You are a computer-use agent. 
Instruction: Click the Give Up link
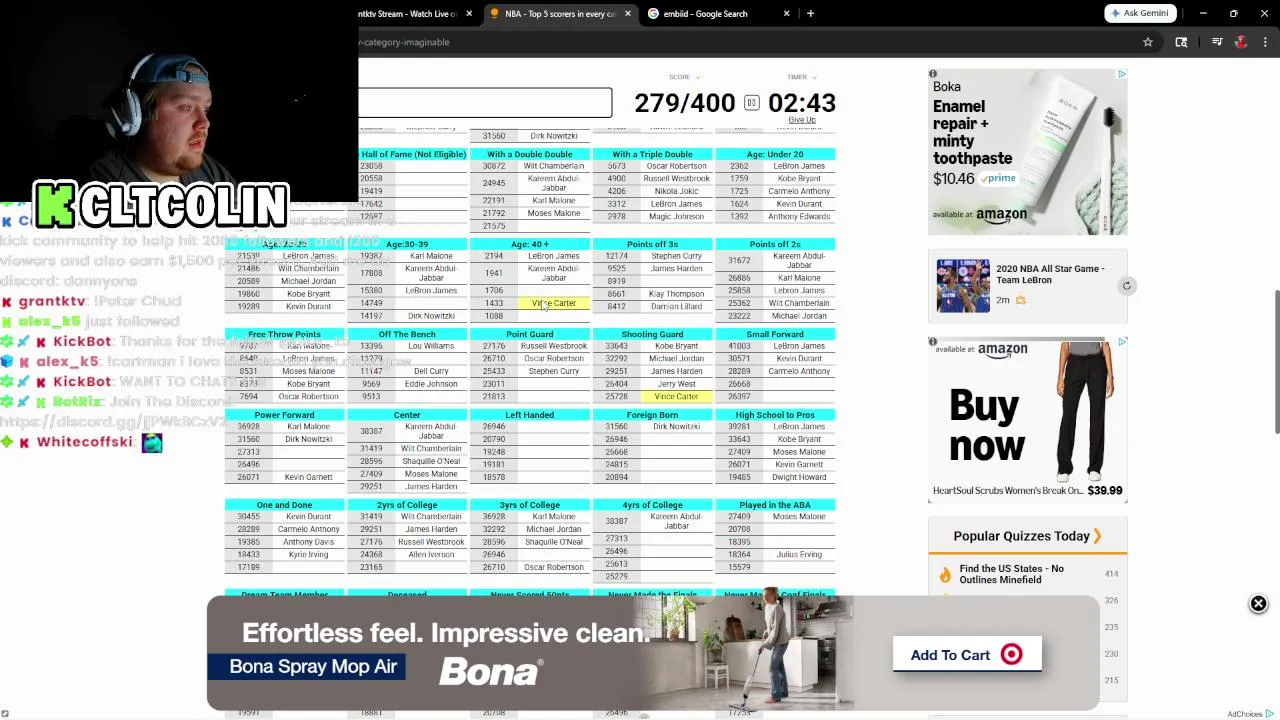802,120
